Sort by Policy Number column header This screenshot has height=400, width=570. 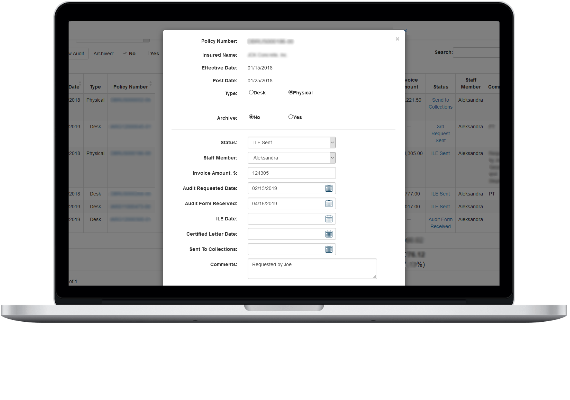click(131, 87)
